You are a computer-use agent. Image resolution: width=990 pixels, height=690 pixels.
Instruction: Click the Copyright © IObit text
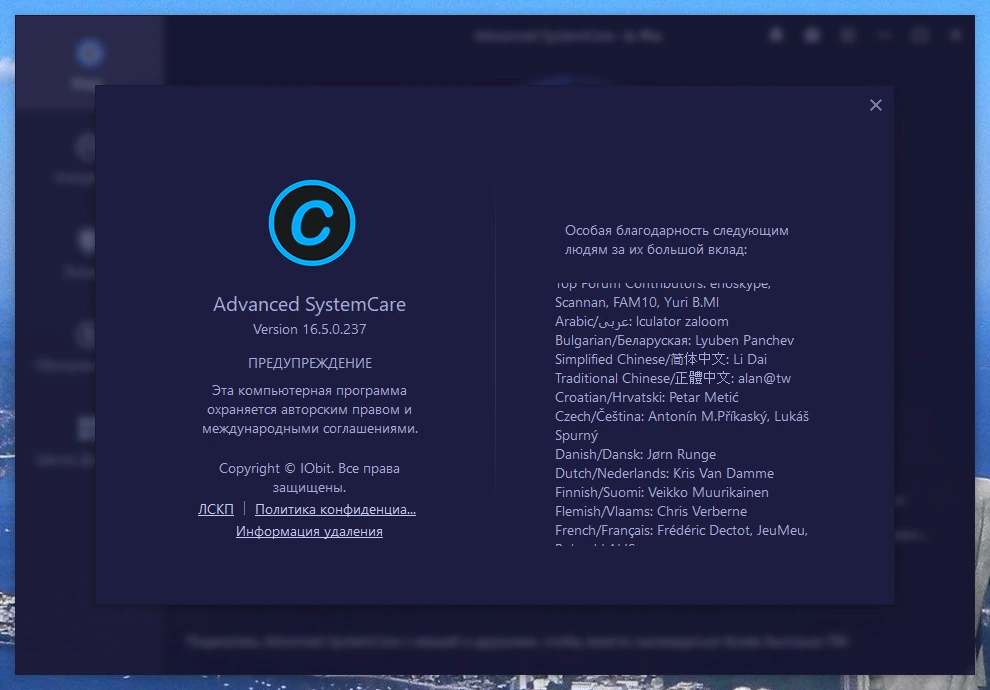(x=309, y=477)
